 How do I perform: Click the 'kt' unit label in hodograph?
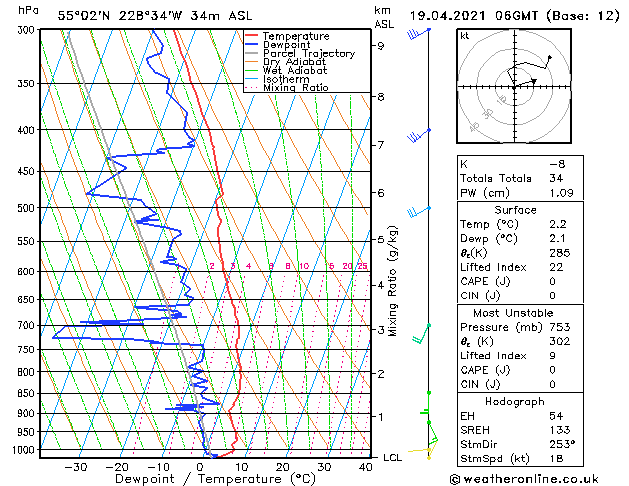click(x=465, y=36)
